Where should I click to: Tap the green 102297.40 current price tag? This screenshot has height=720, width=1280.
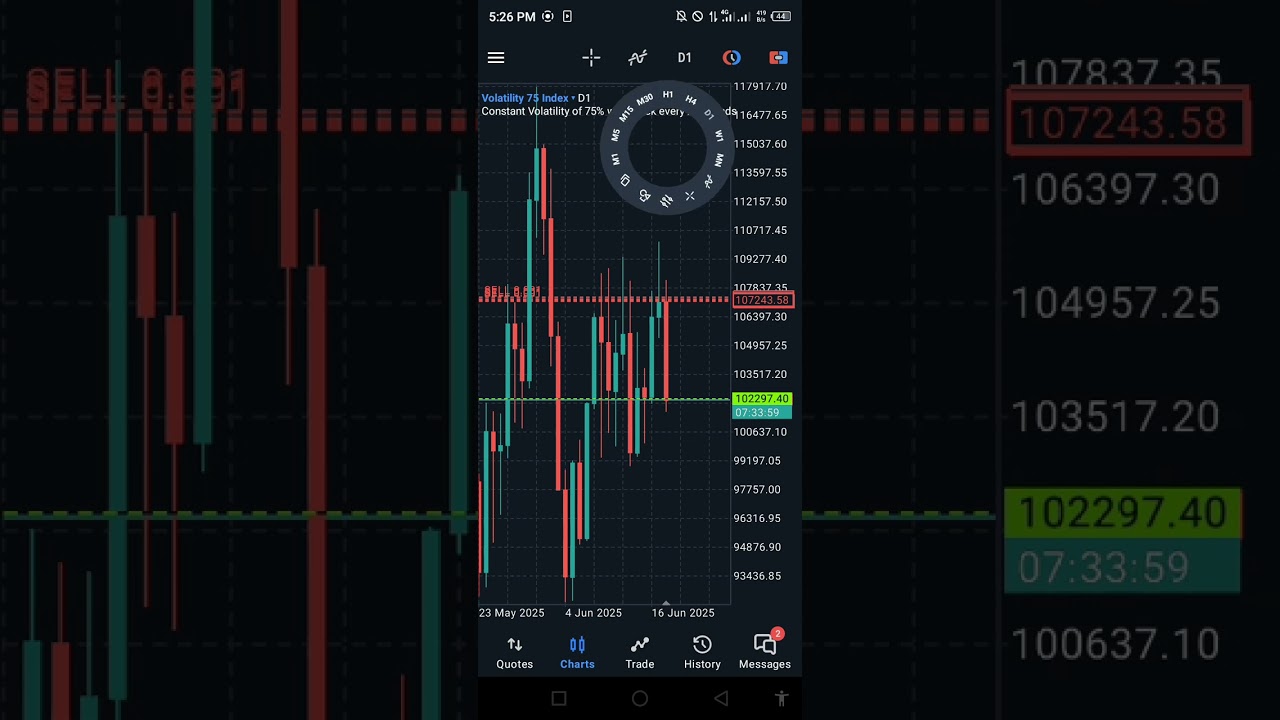point(762,399)
